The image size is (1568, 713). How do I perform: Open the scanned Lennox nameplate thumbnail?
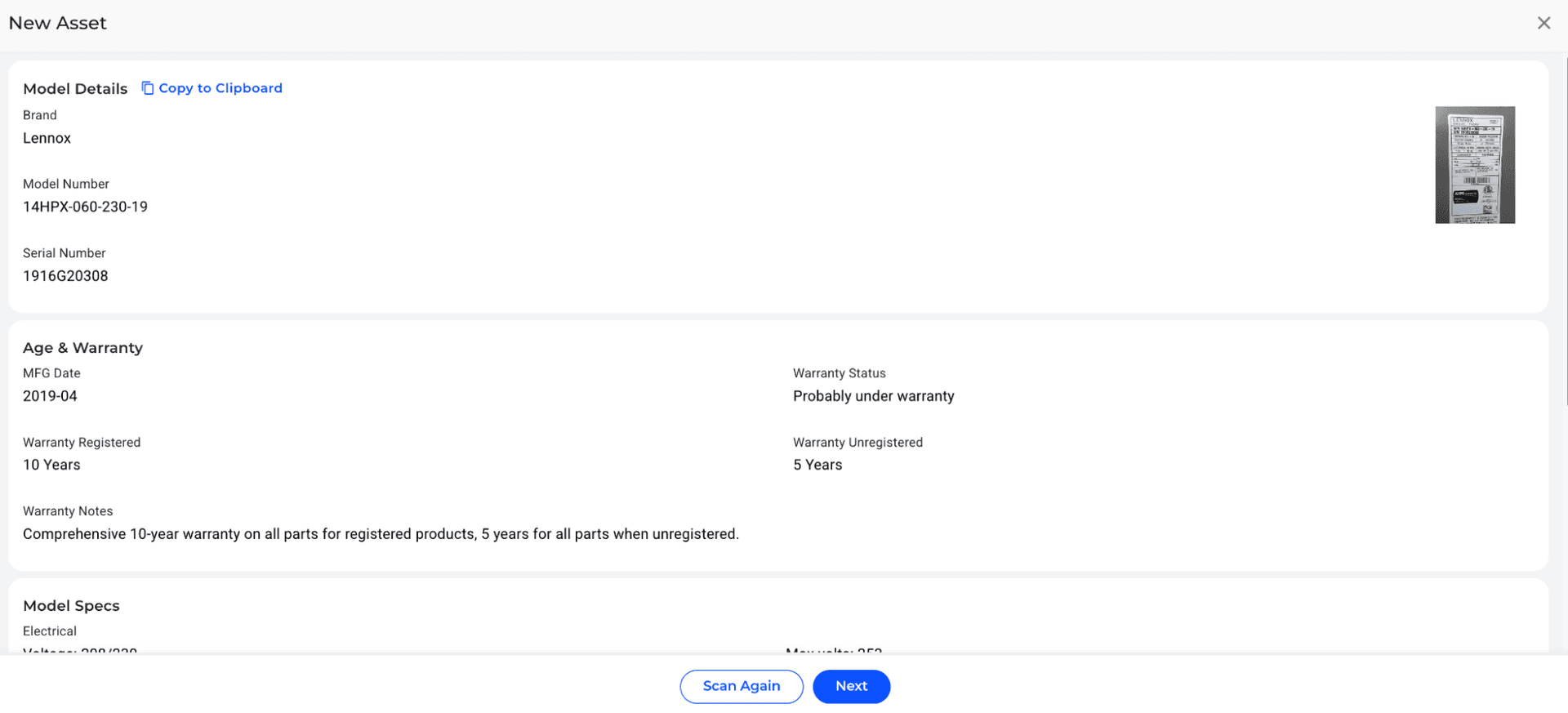1474,165
